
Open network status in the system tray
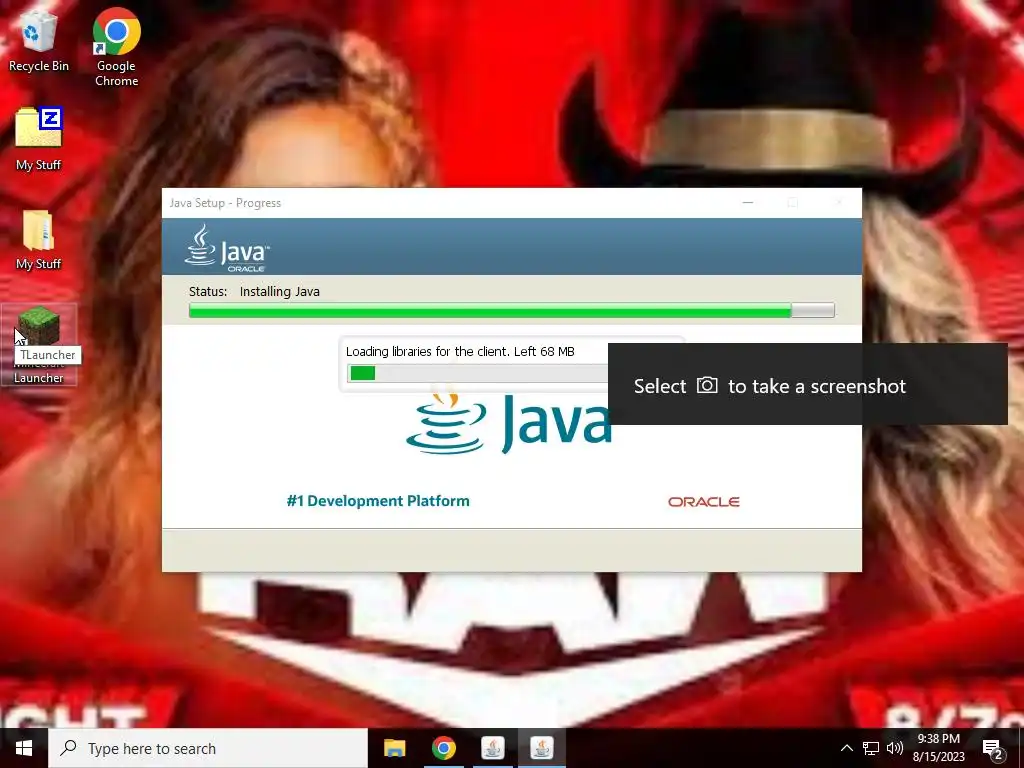[871, 748]
